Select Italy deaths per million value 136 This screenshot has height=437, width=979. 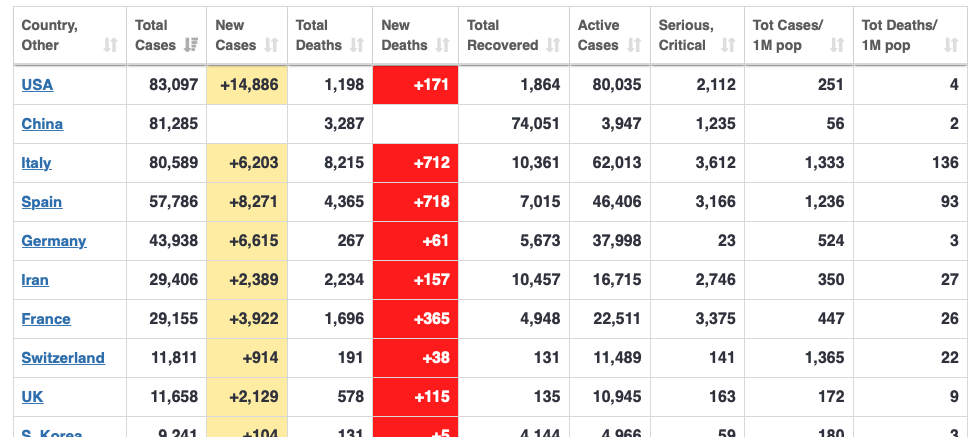(x=945, y=162)
